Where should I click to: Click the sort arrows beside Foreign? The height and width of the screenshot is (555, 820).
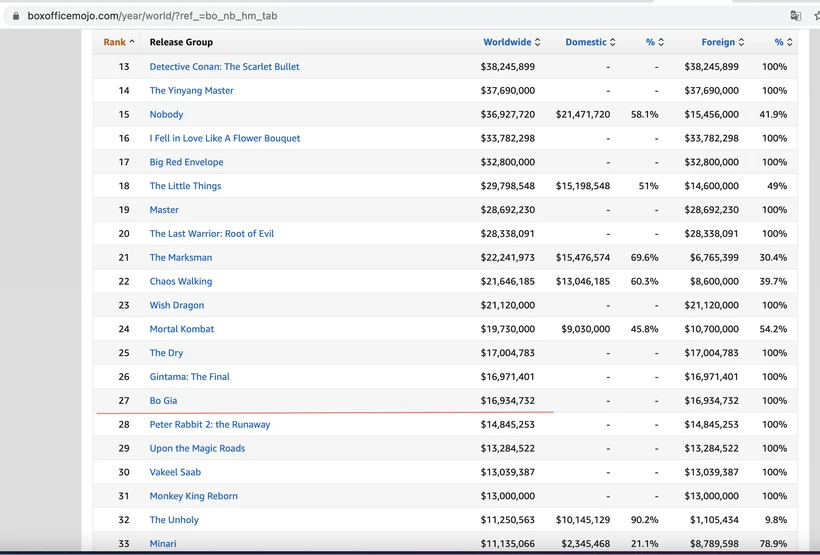pyautogui.click(x=742, y=42)
